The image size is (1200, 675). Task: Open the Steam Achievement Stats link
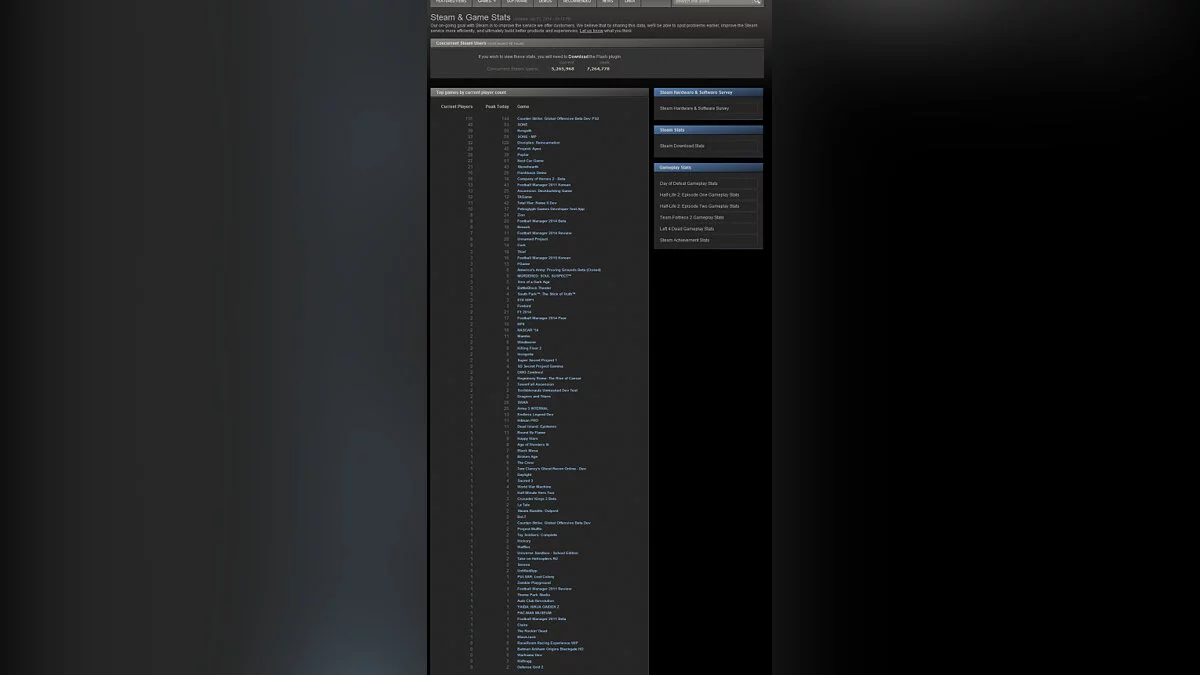point(685,240)
